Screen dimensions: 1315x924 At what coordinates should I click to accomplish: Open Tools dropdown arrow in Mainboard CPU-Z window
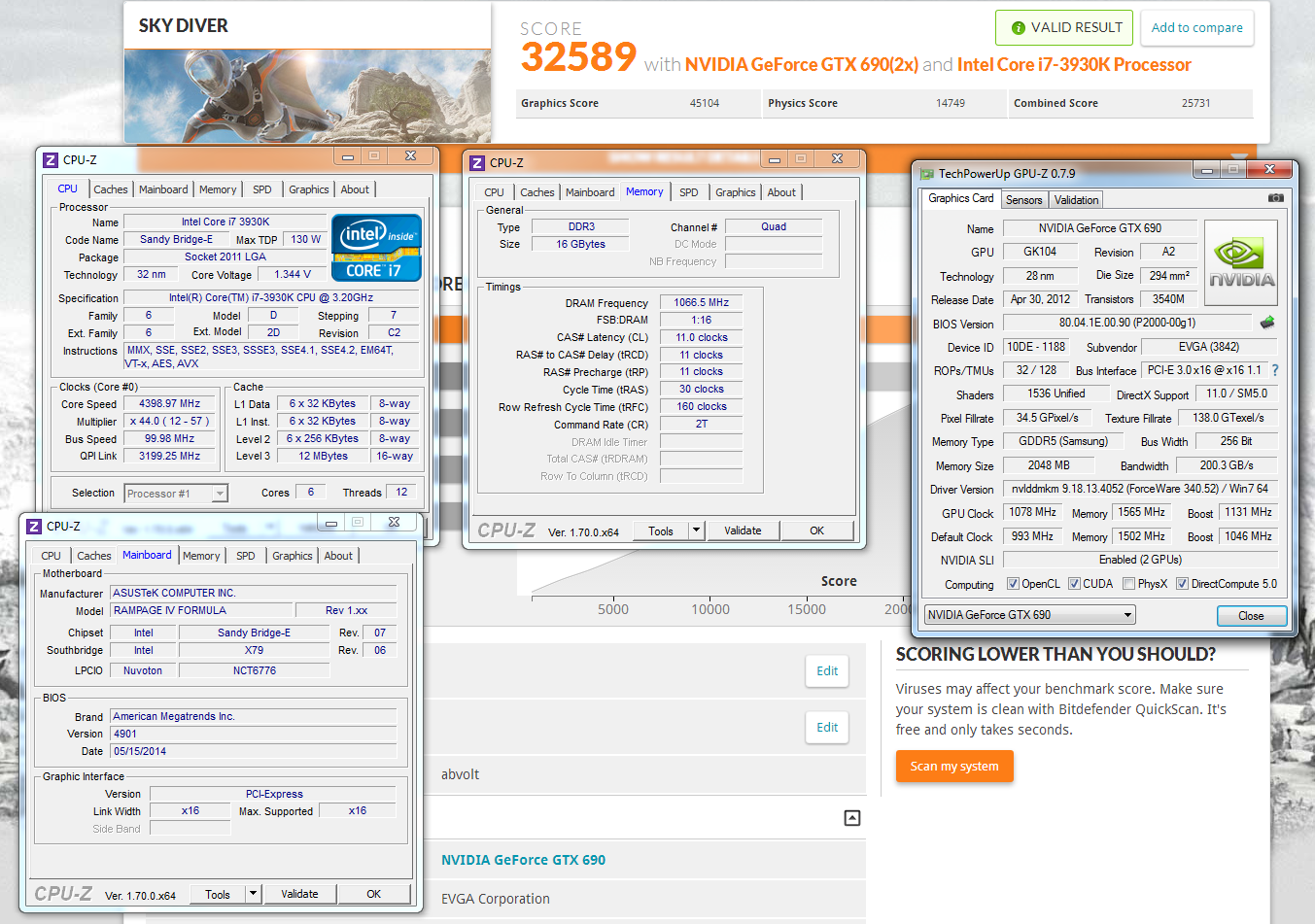253,894
